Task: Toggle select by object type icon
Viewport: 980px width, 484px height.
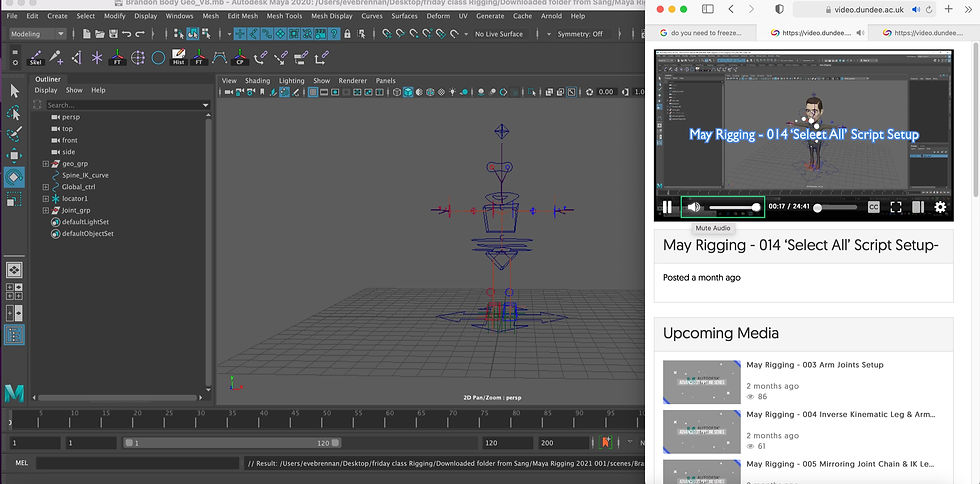Action: pos(192,34)
